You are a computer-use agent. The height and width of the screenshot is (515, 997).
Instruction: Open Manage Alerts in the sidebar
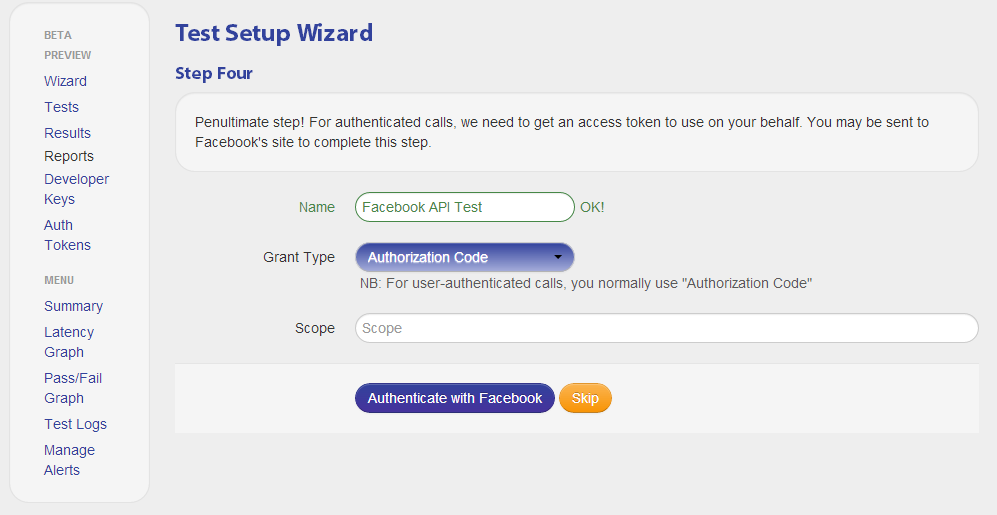pyautogui.click(x=69, y=460)
